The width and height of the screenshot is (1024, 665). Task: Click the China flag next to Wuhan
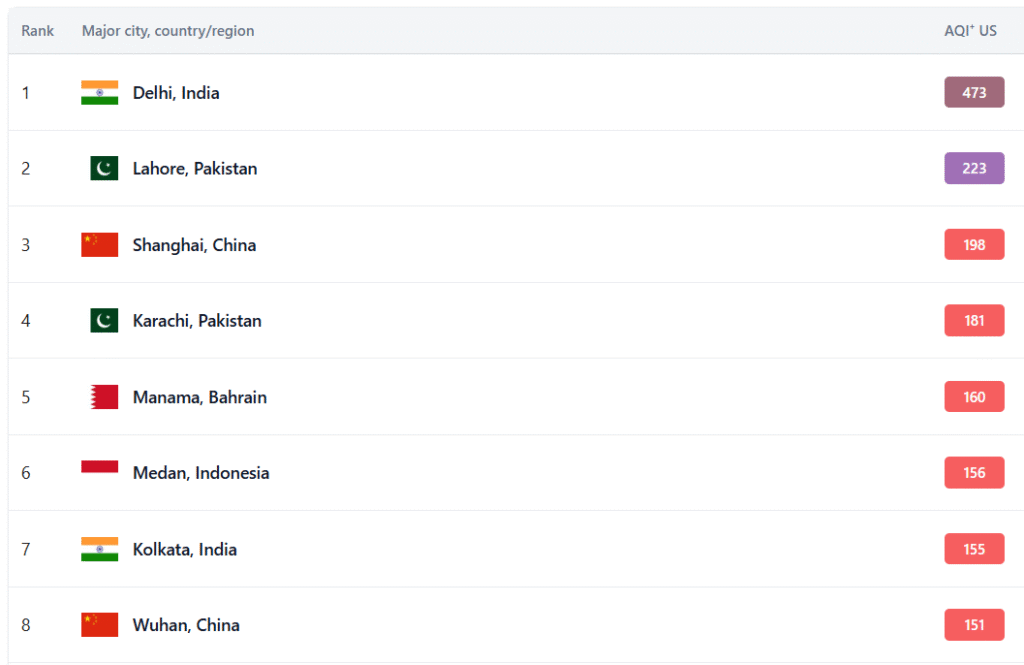[100, 625]
